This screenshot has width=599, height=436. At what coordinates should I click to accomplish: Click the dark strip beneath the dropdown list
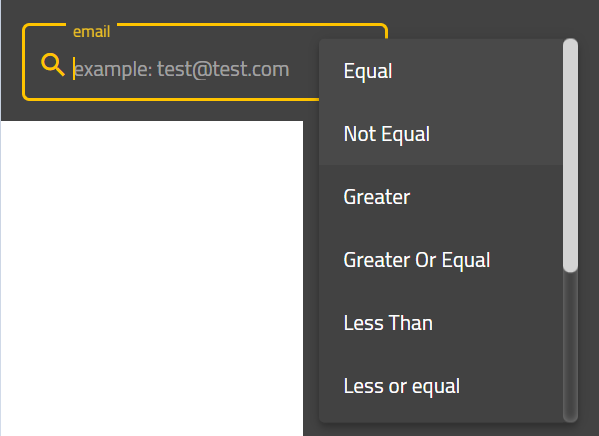451,430
